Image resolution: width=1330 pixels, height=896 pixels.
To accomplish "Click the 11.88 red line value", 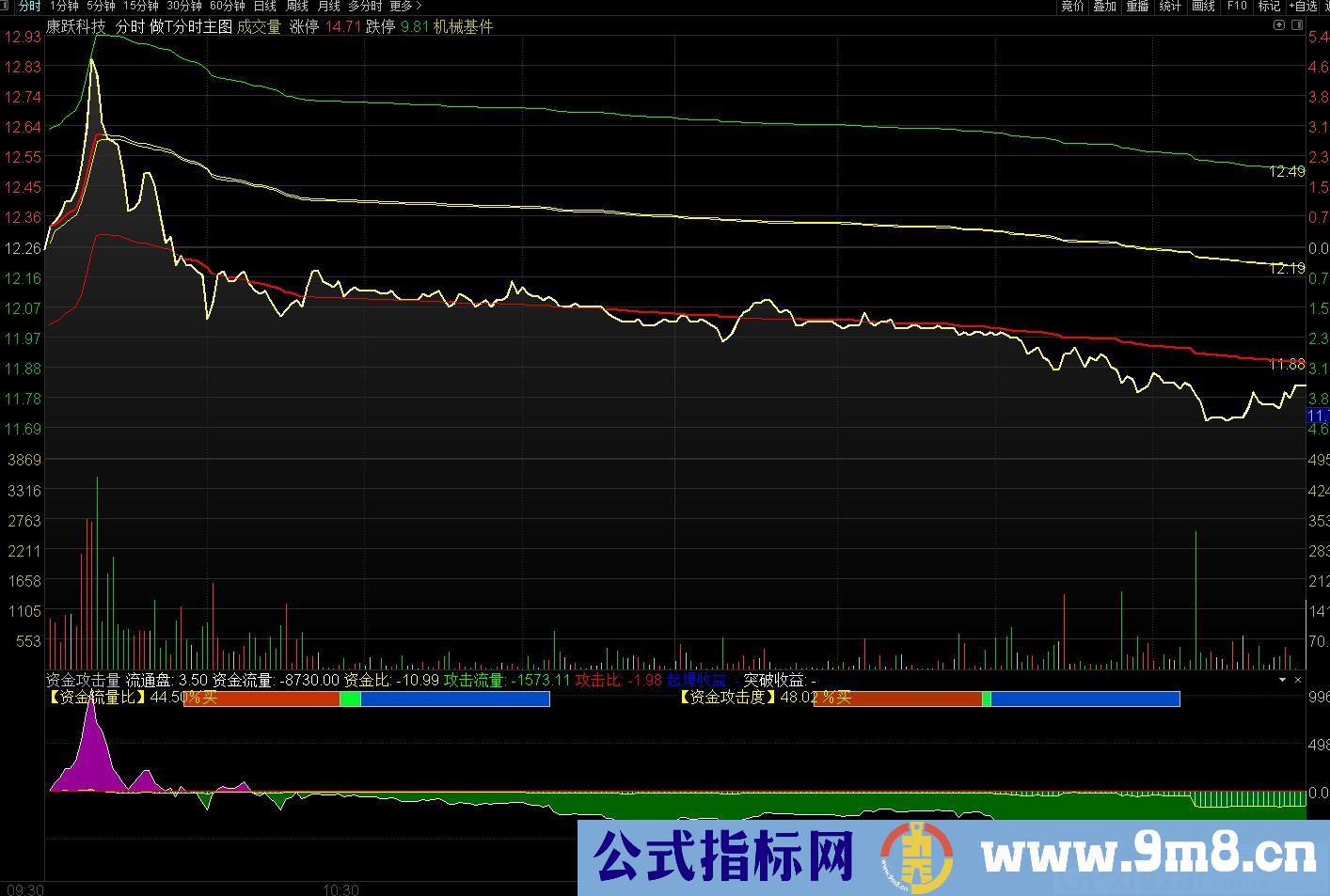I will [x=1287, y=364].
